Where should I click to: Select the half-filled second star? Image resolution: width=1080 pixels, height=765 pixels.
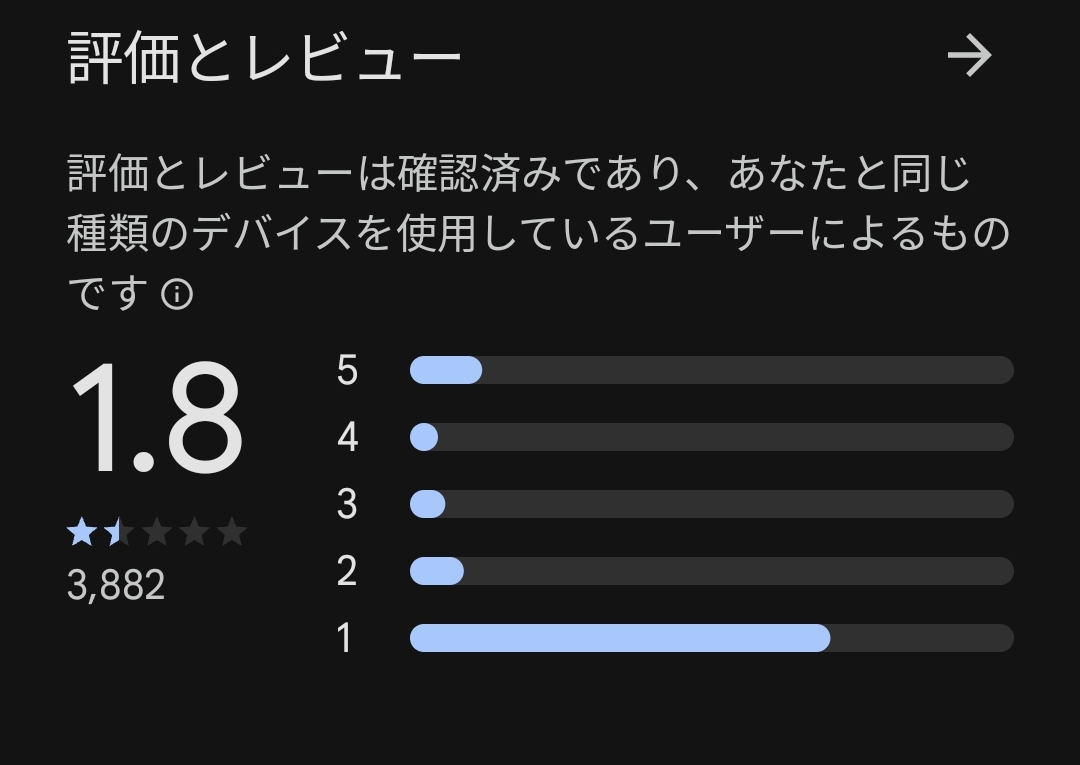119,532
